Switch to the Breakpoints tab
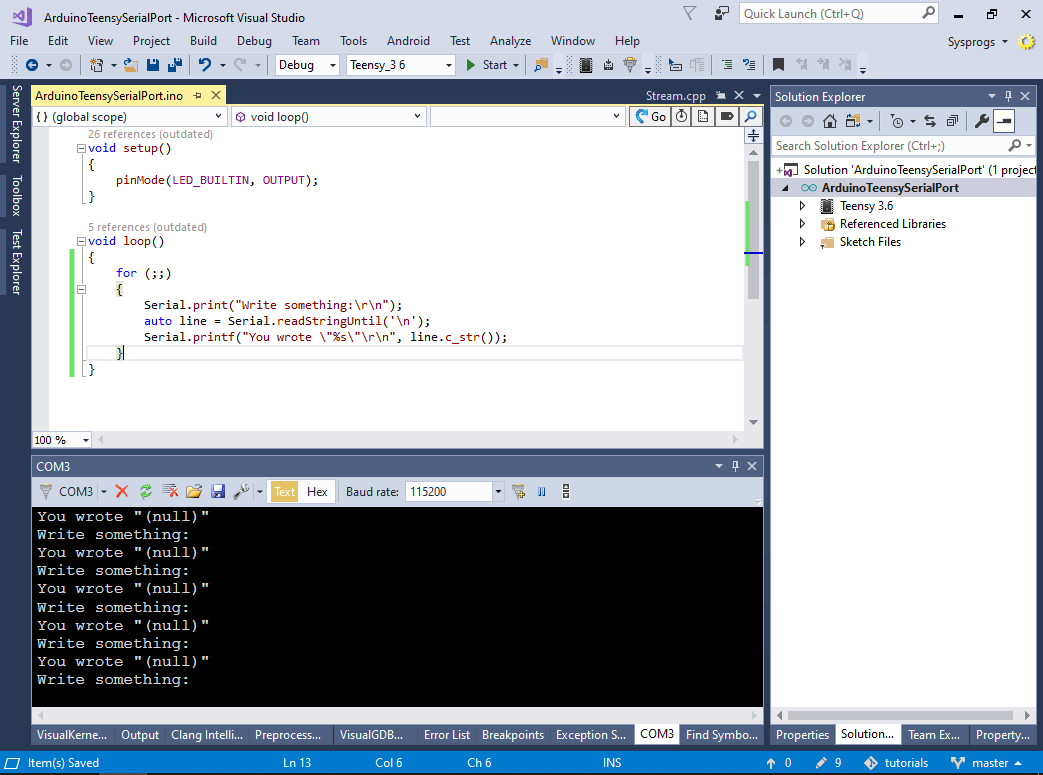 coord(513,734)
